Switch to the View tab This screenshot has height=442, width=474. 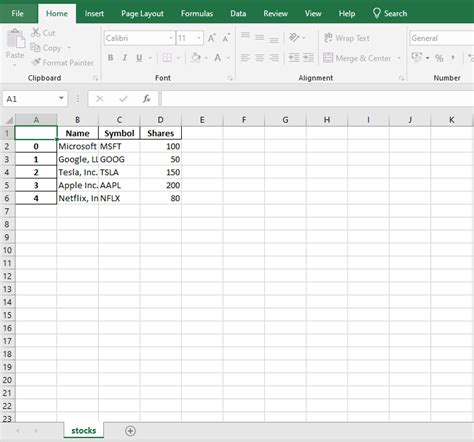(x=313, y=13)
